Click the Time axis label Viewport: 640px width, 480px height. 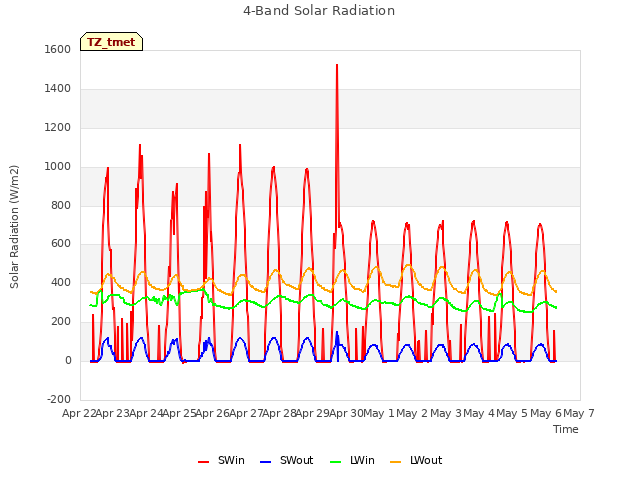(x=566, y=429)
